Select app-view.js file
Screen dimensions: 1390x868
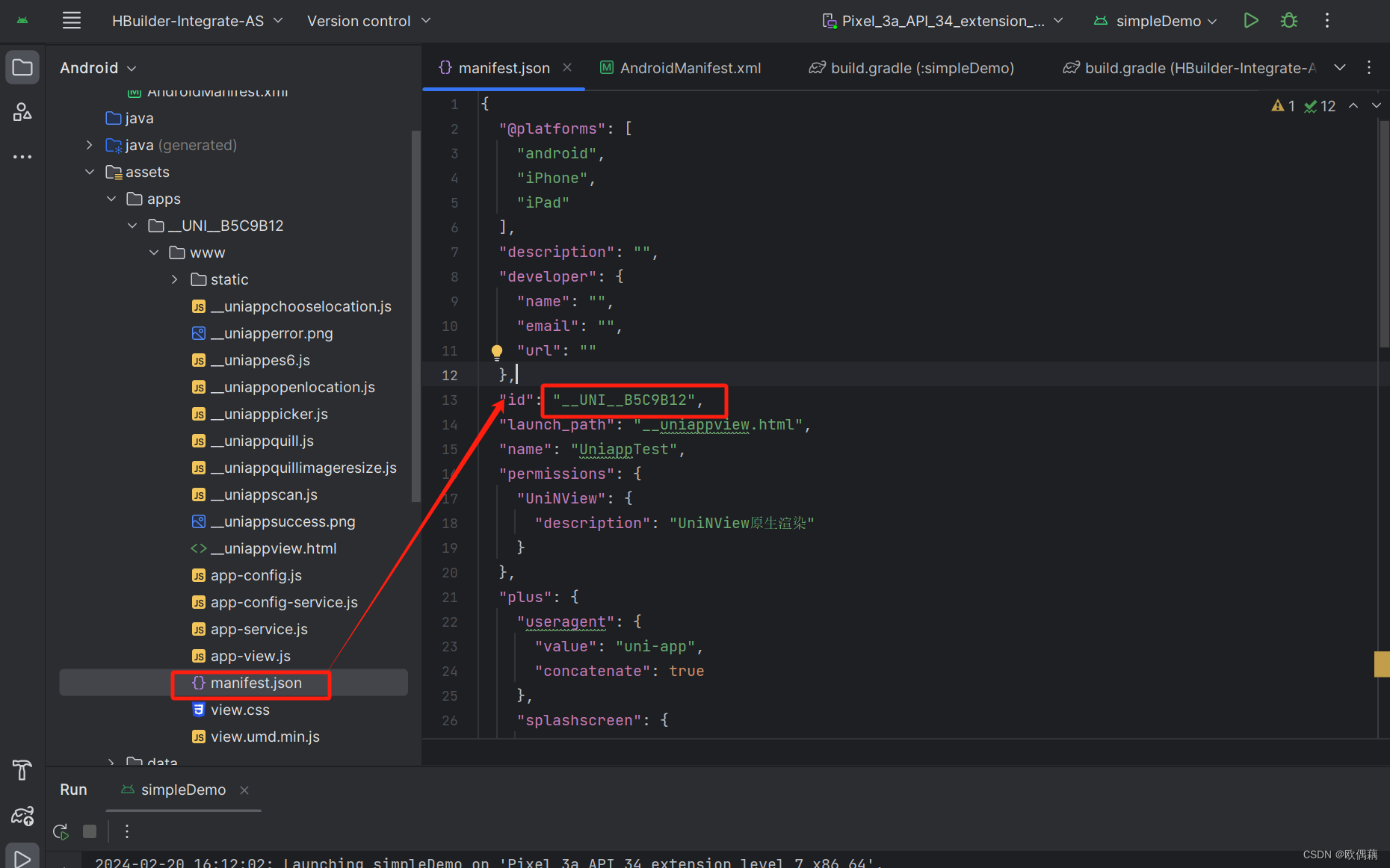pyautogui.click(x=241, y=656)
